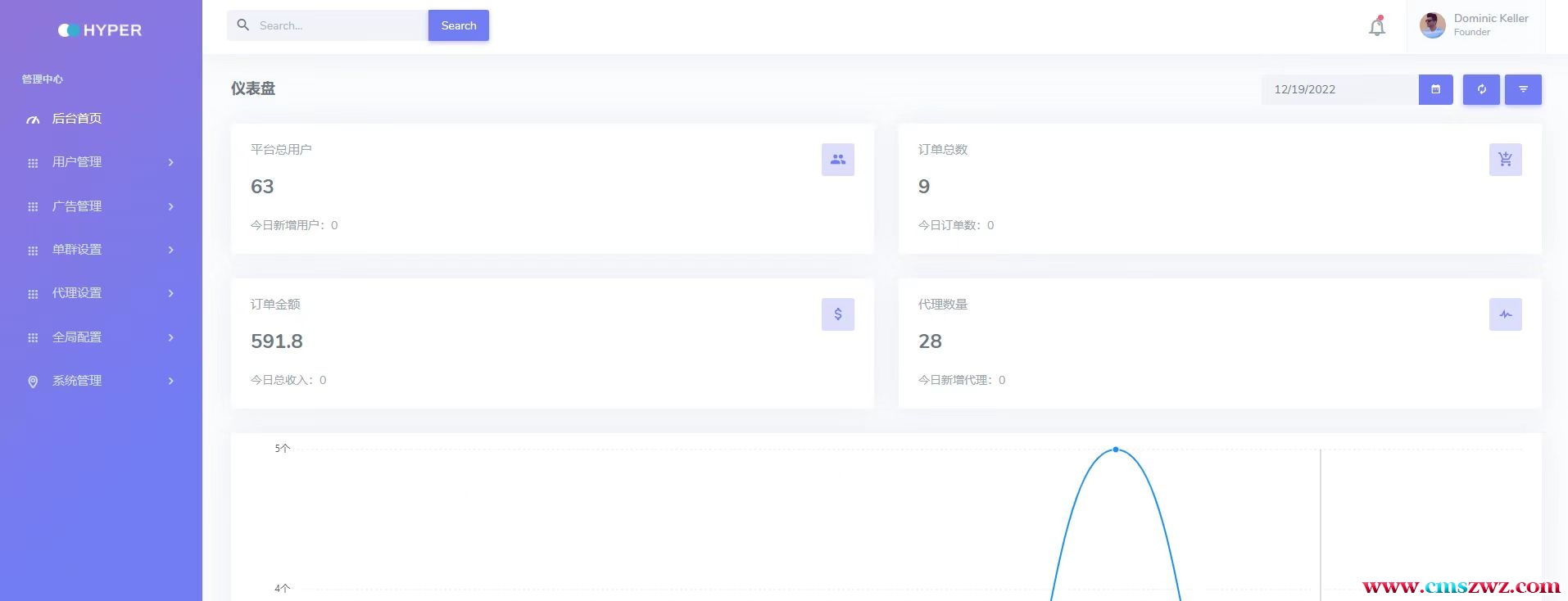Click the shopping cart icon in 订单总数 card
1568x601 pixels.
click(x=1505, y=160)
